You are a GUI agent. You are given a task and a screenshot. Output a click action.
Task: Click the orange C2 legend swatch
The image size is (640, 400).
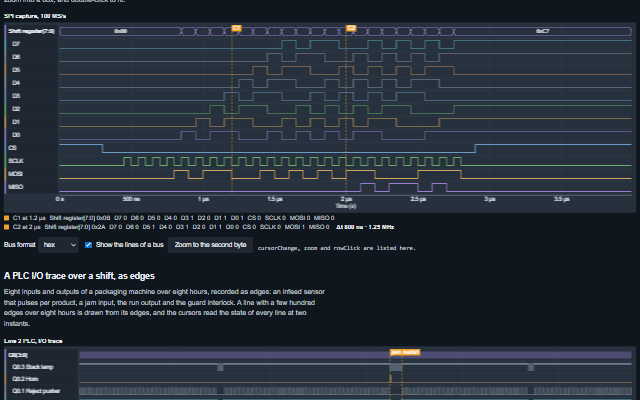point(6,227)
